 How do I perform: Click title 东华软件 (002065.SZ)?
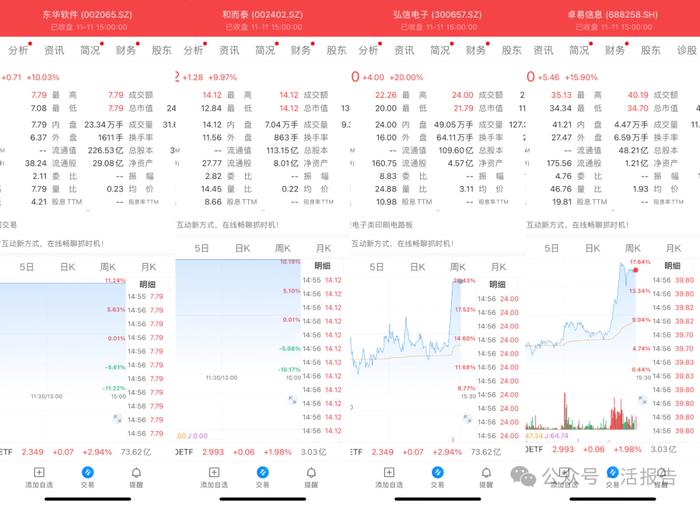point(88,14)
